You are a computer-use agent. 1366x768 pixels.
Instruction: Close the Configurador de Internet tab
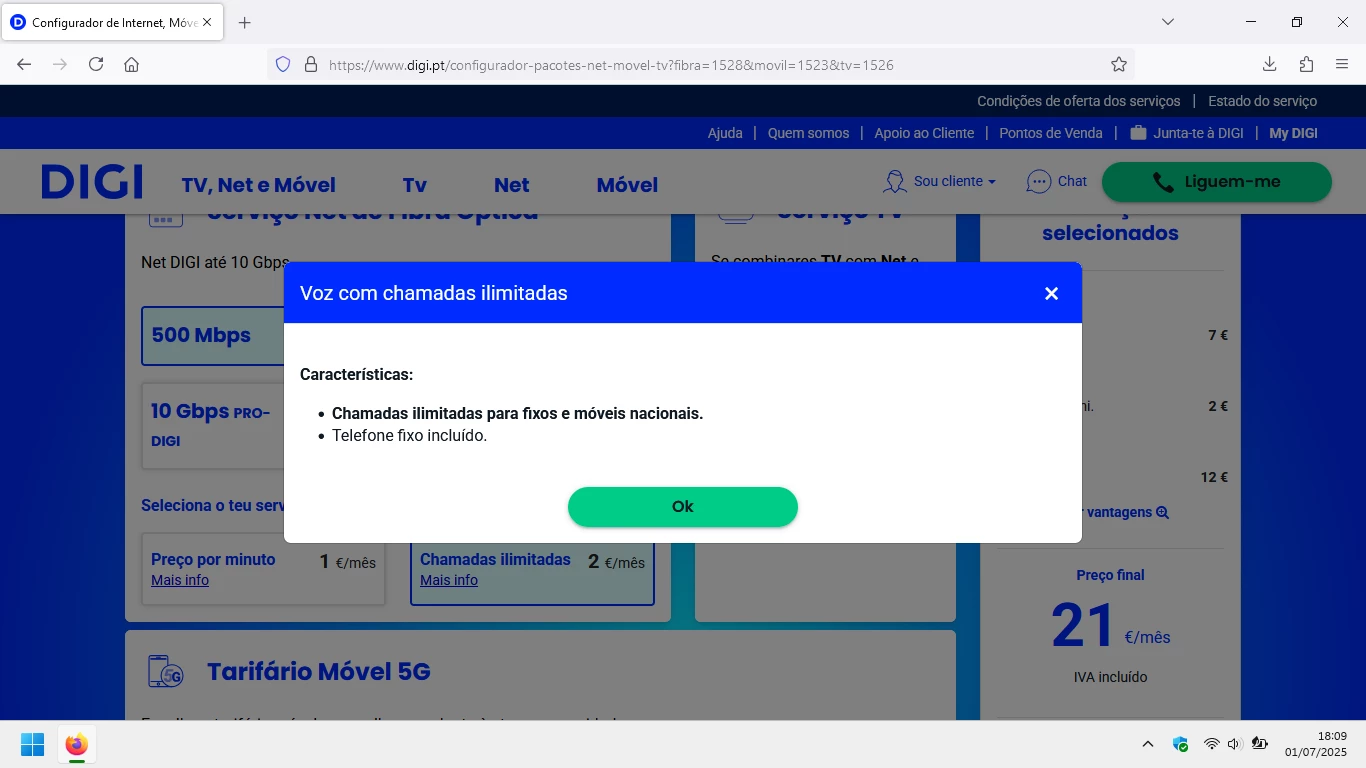(207, 22)
